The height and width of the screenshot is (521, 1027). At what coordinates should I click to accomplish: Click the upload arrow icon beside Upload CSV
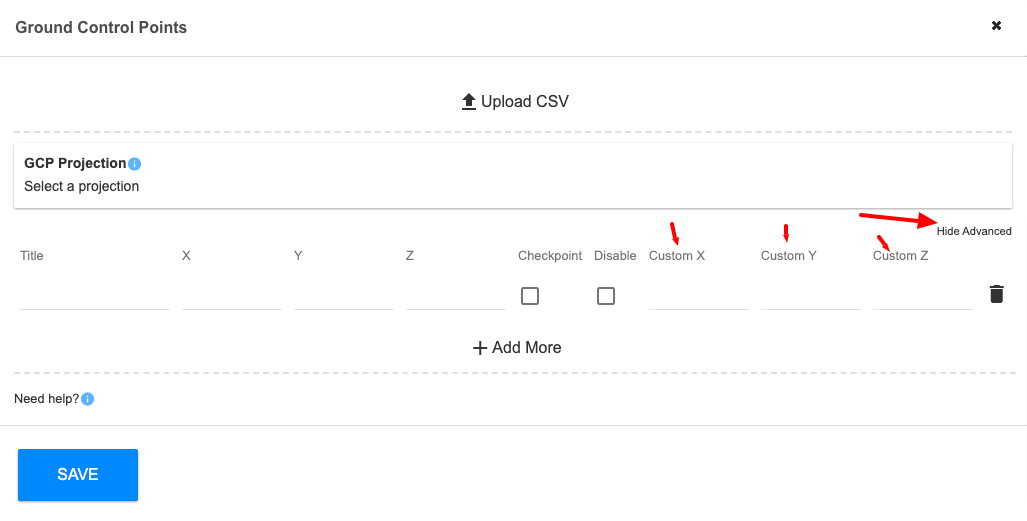tap(468, 102)
